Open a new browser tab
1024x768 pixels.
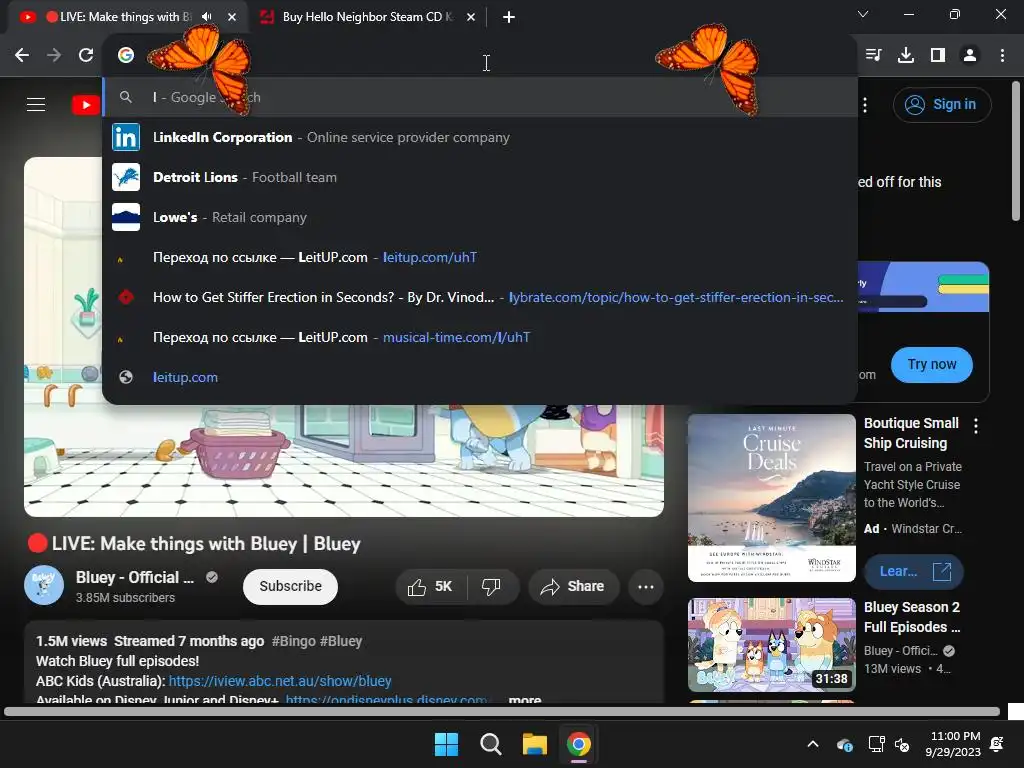point(509,17)
